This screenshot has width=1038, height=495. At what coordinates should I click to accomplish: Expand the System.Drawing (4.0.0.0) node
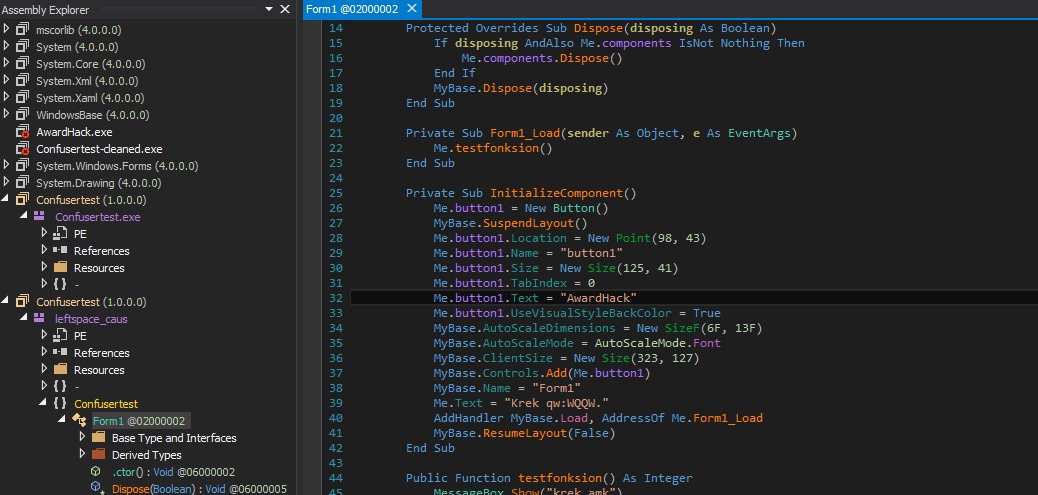(7, 183)
